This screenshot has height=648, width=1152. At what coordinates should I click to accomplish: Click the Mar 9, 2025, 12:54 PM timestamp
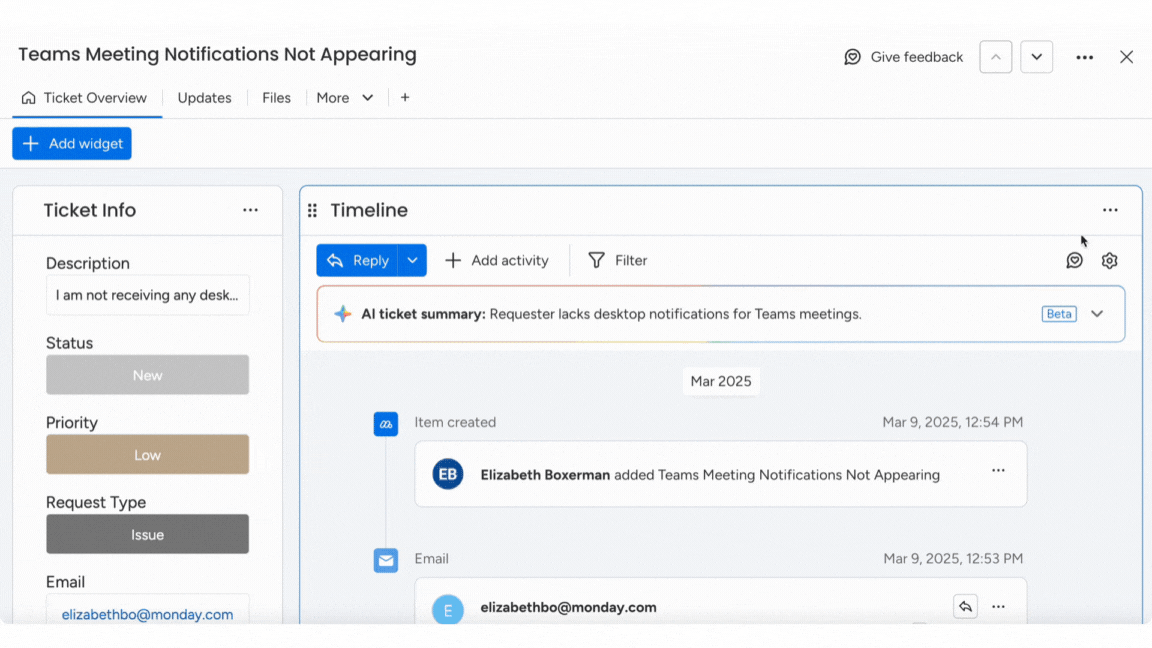click(x=952, y=422)
